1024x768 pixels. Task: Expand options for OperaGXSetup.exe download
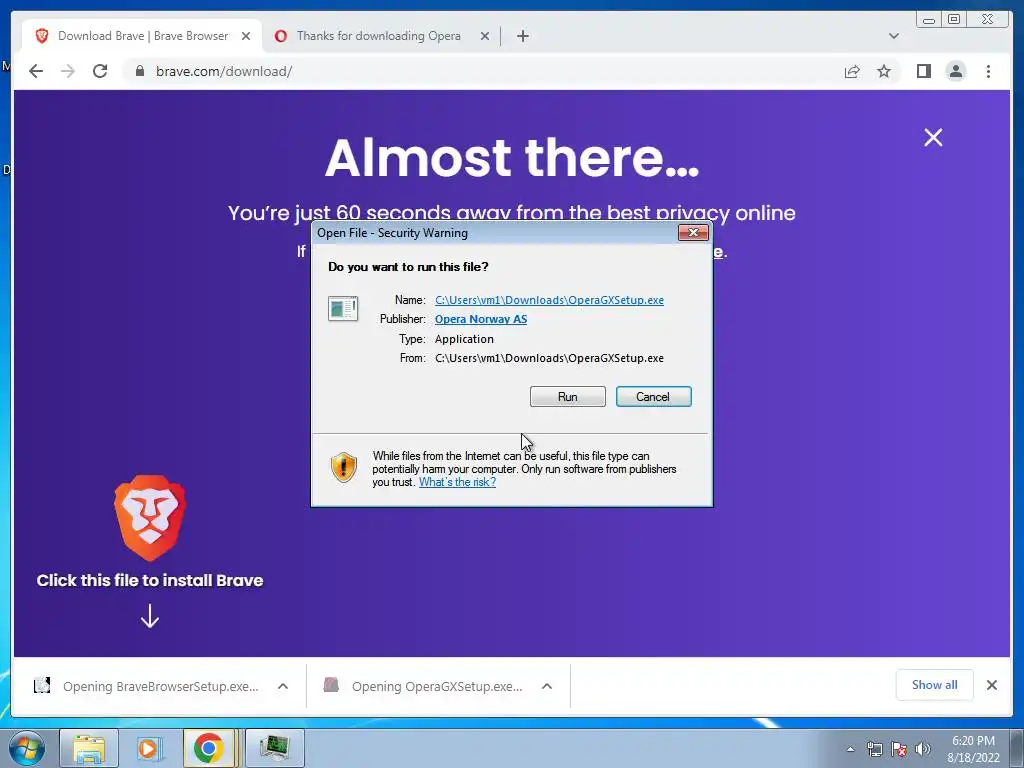(547, 686)
